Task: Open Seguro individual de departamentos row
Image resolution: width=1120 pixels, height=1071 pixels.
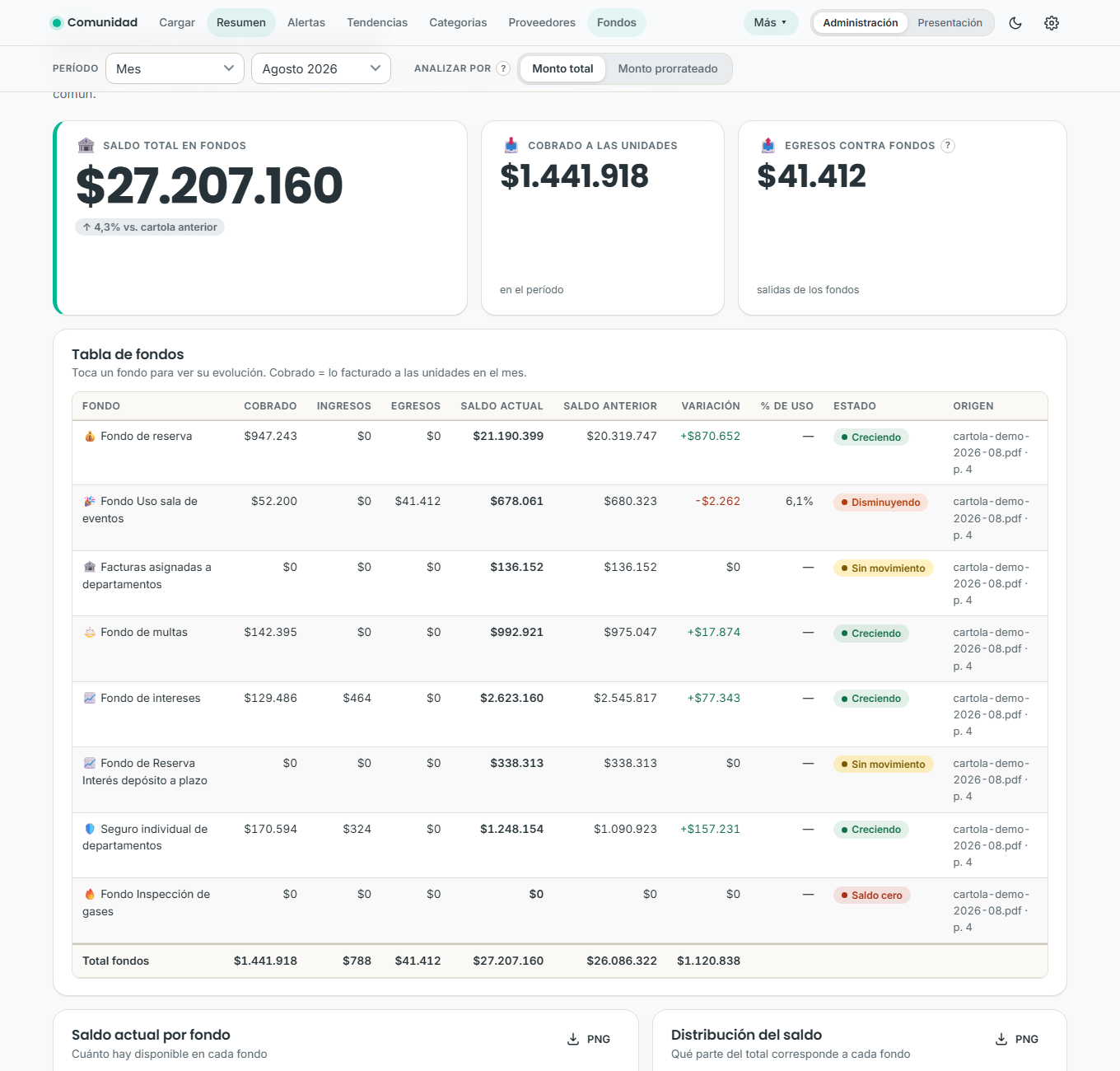Action: pyautogui.click(x=560, y=845)
